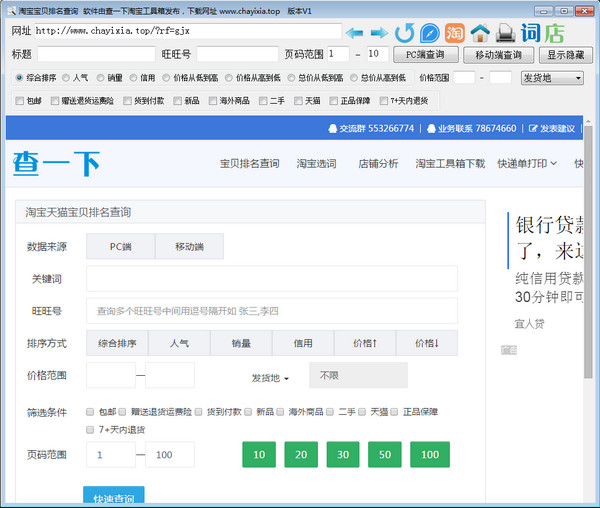Click the green 50 page button
Image resolution: width=600 pixels, height=508 pixels.
pyautogui.click(x=385, y=454)
